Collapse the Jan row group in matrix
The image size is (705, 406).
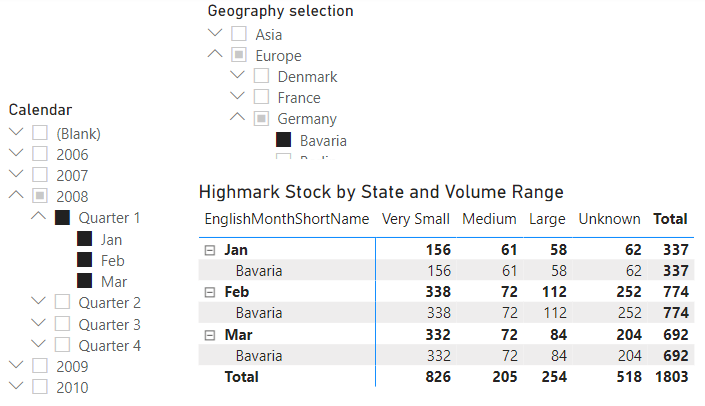tap(210, 250)
